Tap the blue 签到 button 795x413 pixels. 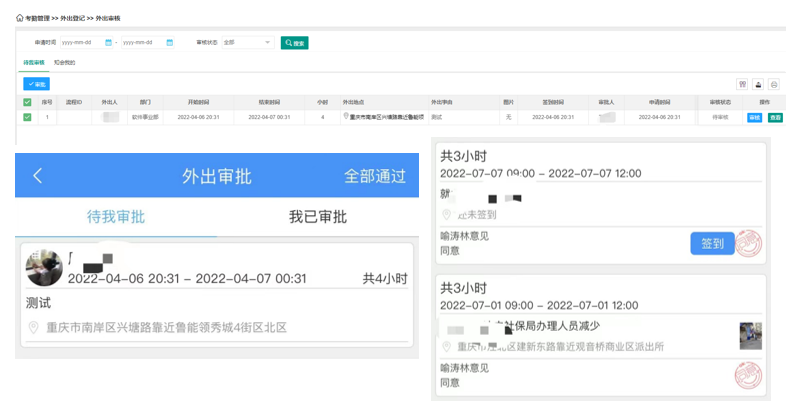pyautogui.click(x=712, y=241)
